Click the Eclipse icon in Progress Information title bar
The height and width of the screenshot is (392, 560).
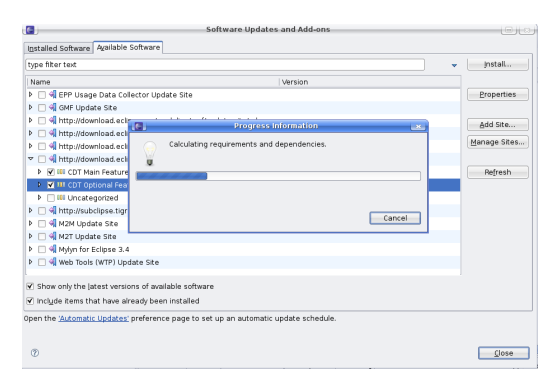(x=139, y=126)
